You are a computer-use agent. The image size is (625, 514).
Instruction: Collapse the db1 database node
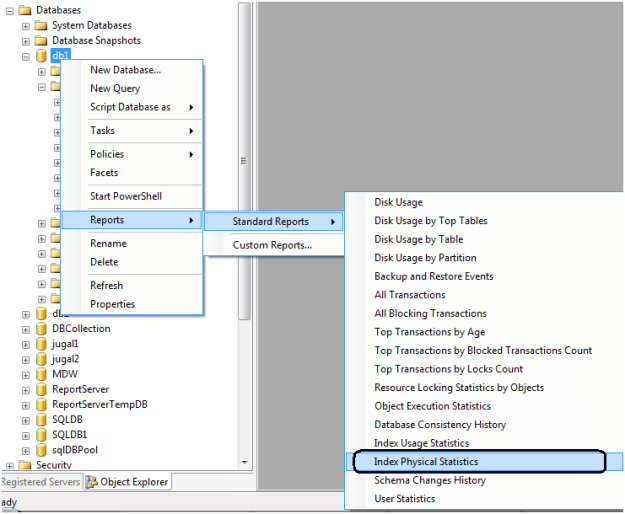pyautogui.click(x=26, y=57)
